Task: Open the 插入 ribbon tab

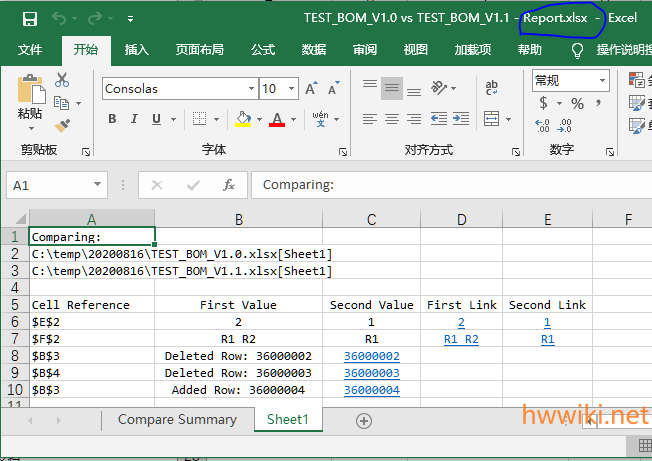Action: point(137,49)
